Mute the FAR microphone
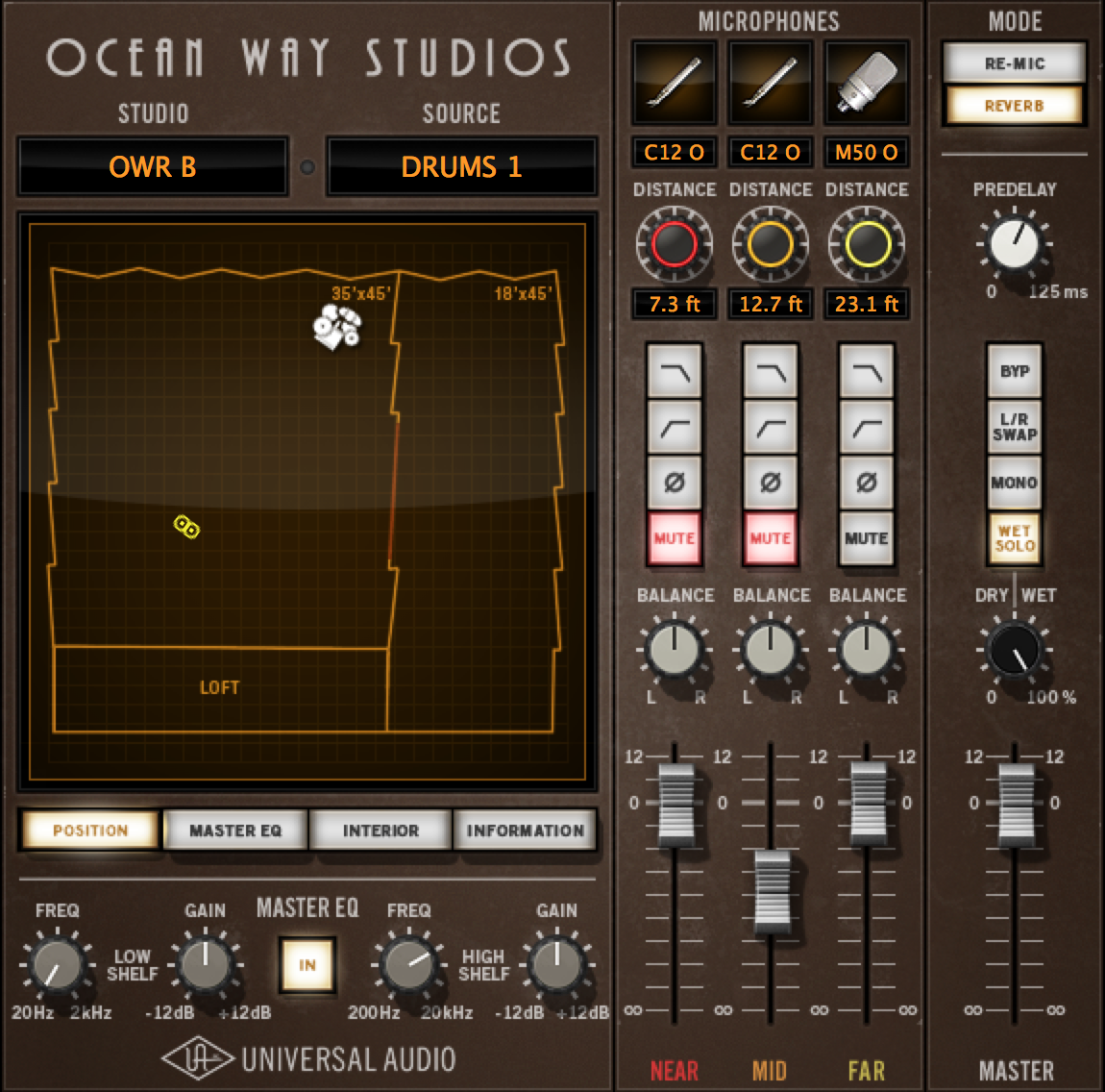The image size is (1105, 1092). [x=866, y=538]
